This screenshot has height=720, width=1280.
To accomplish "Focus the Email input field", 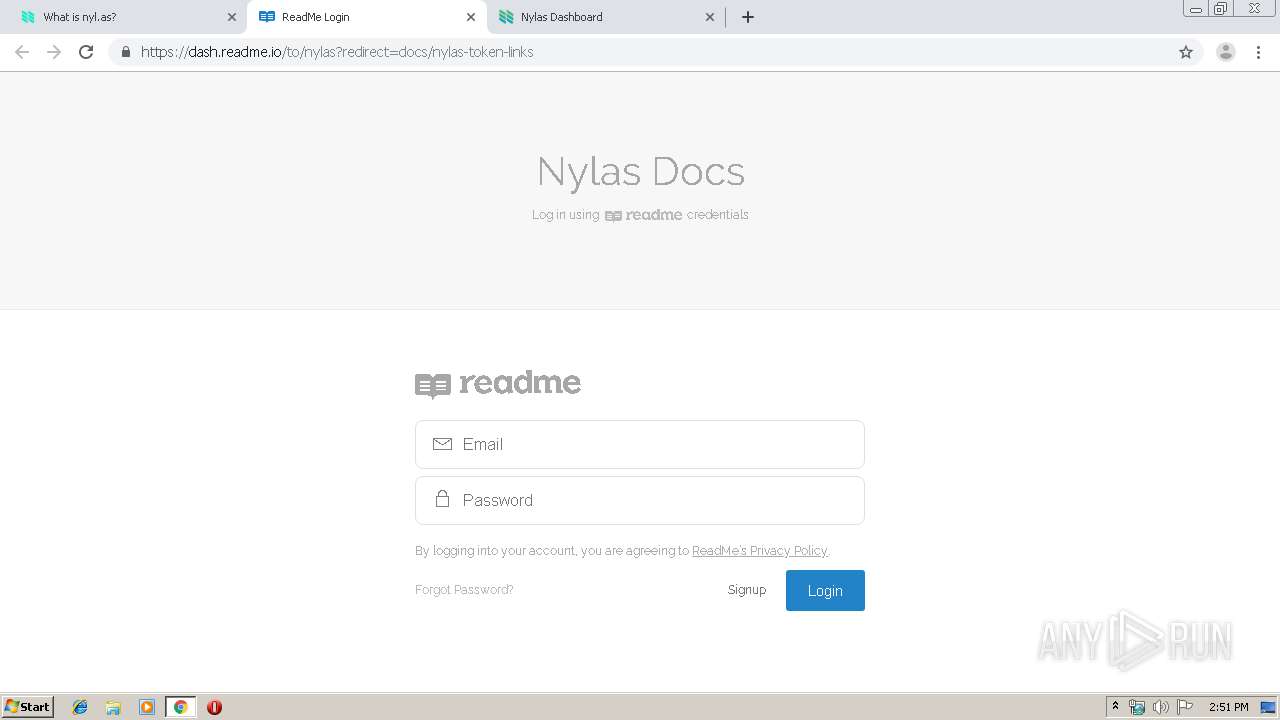I will [x=640, y=444].
